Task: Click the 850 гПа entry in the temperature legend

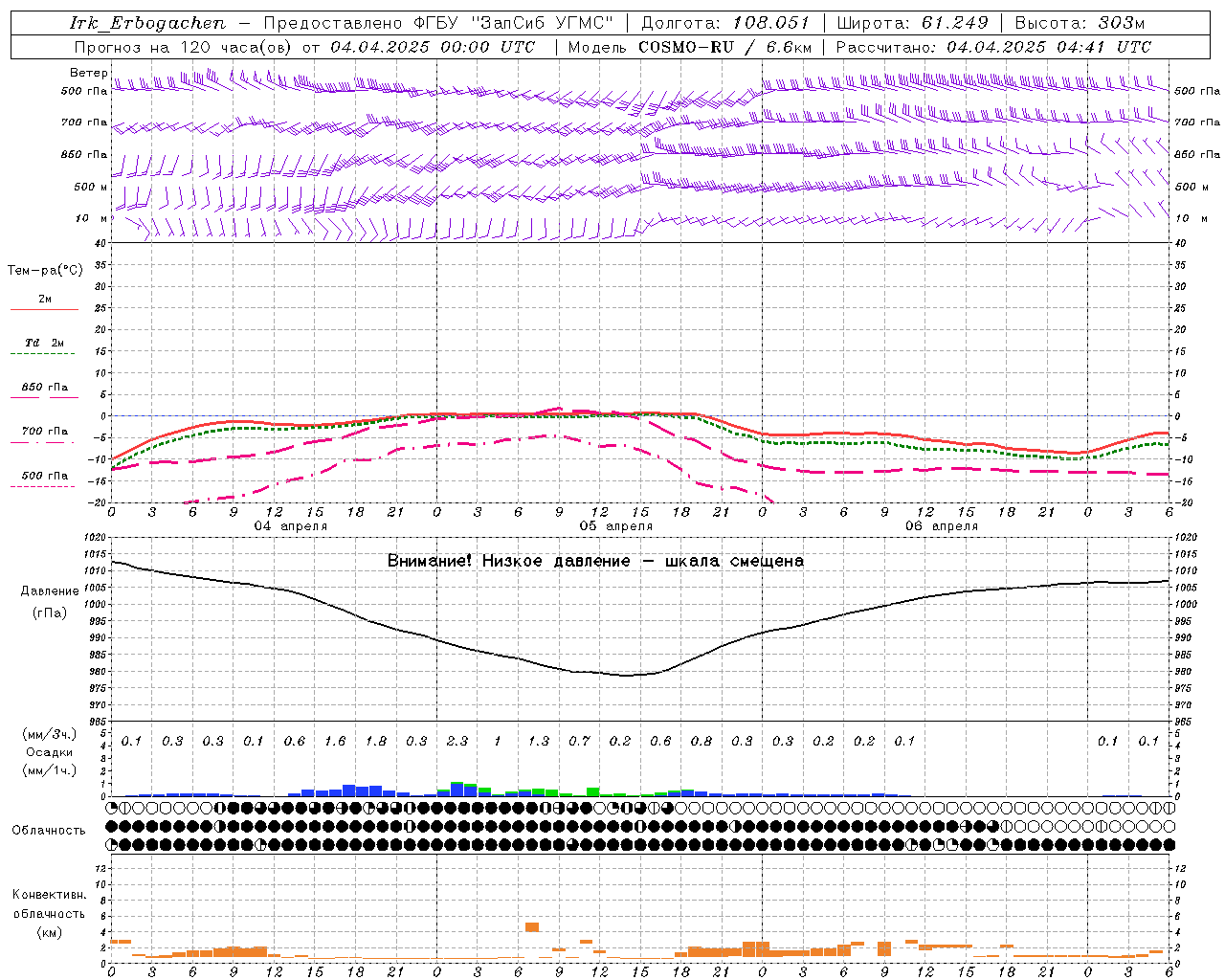Action: 44,388
